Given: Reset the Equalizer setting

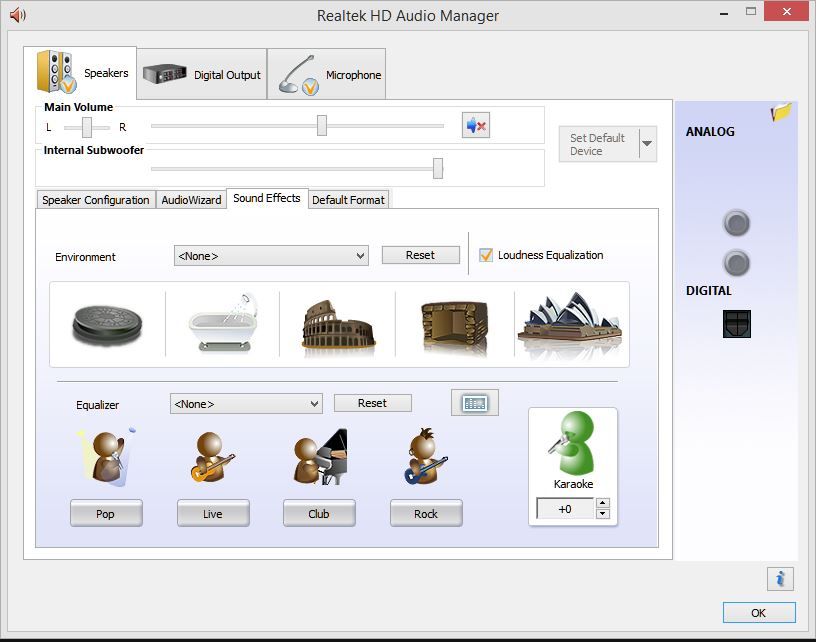Looking at the screenshot, I should (x=373, y=403).
